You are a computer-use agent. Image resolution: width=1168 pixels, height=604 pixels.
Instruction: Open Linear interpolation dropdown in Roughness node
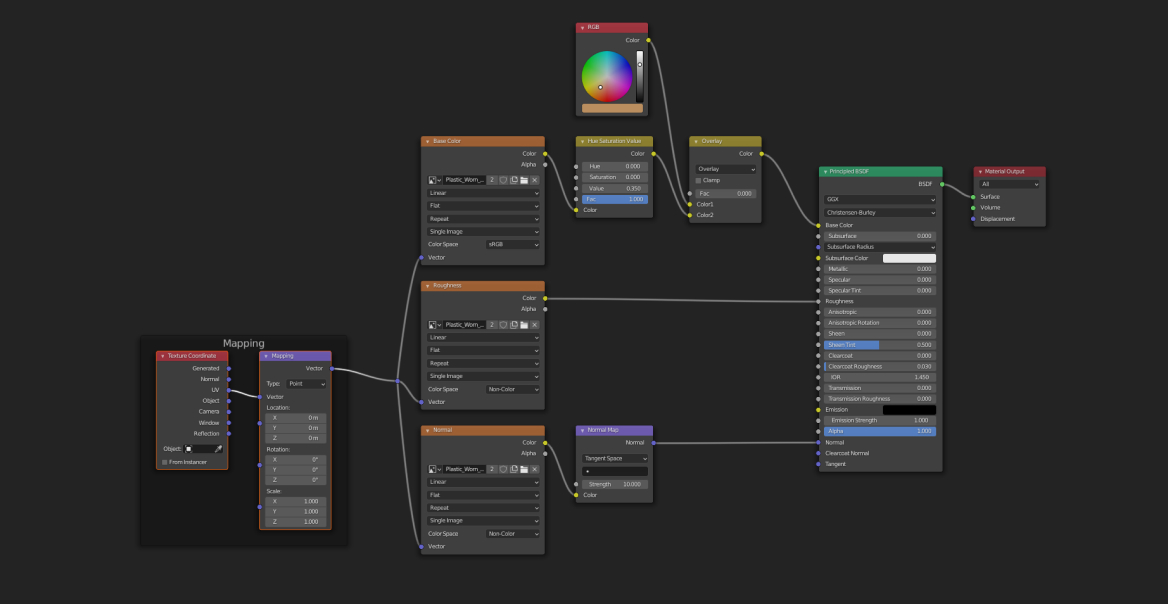coord(483,337)
